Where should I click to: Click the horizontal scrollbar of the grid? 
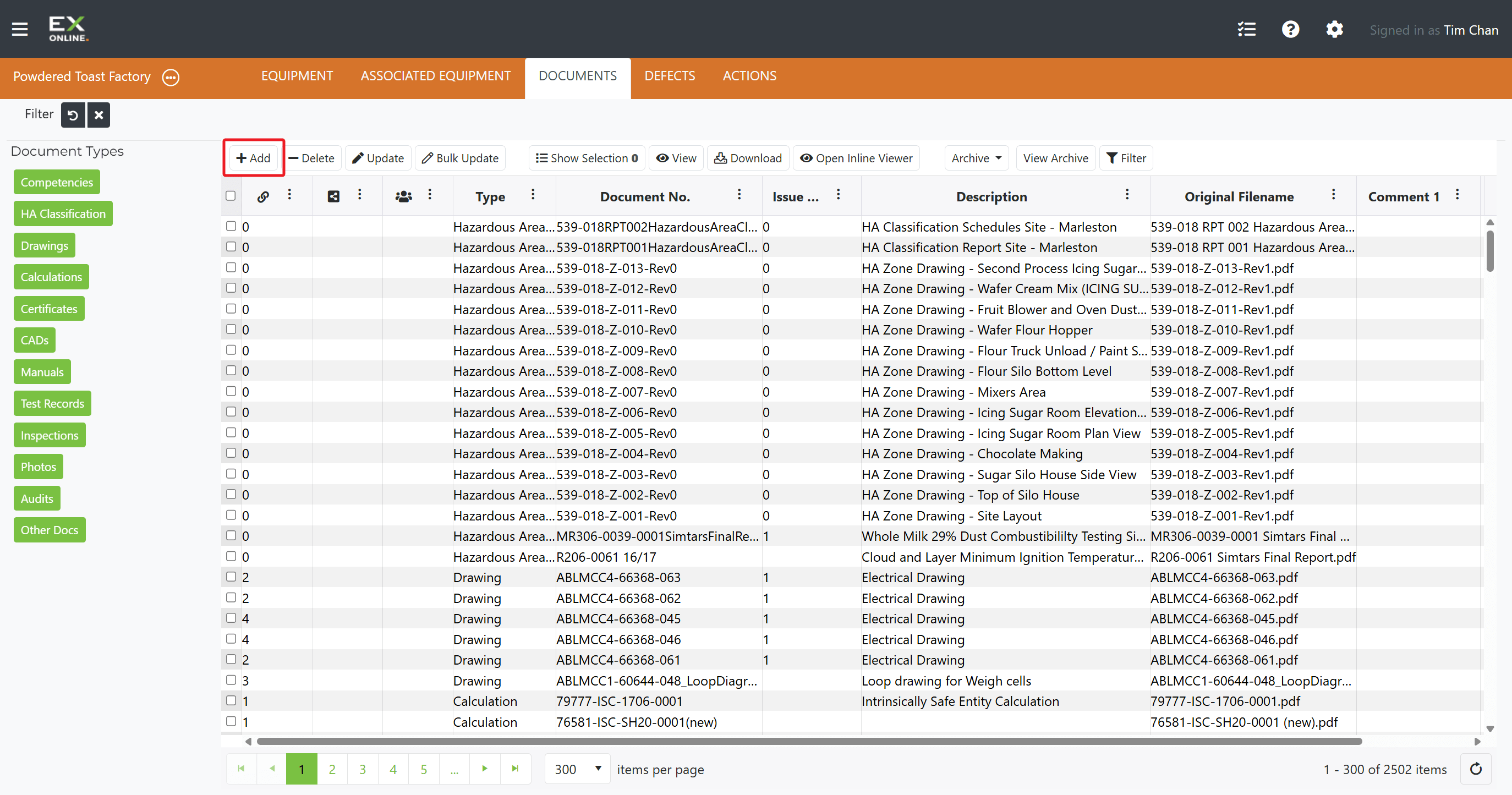point(808,742)
